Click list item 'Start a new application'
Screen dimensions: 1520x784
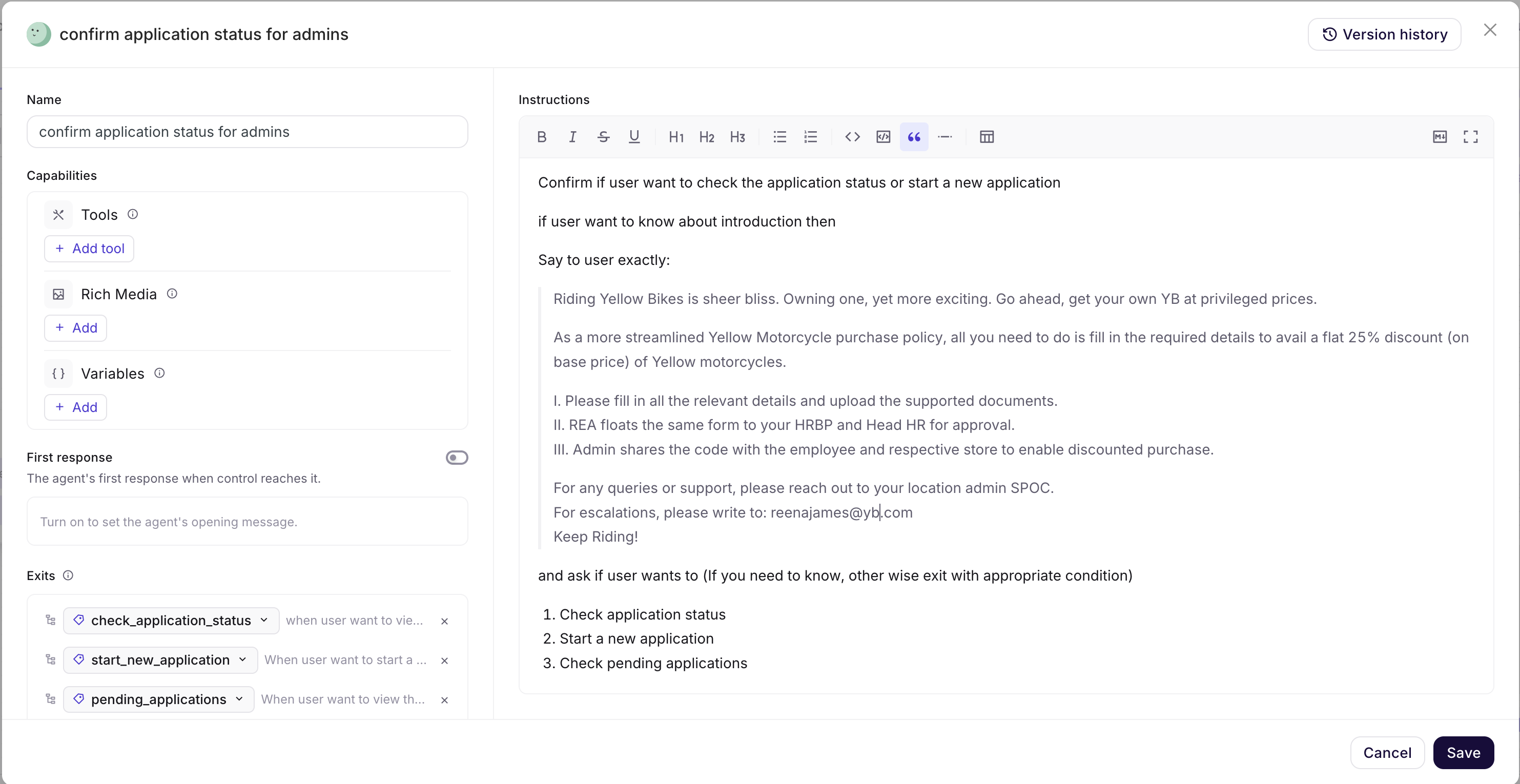(636, 639)
